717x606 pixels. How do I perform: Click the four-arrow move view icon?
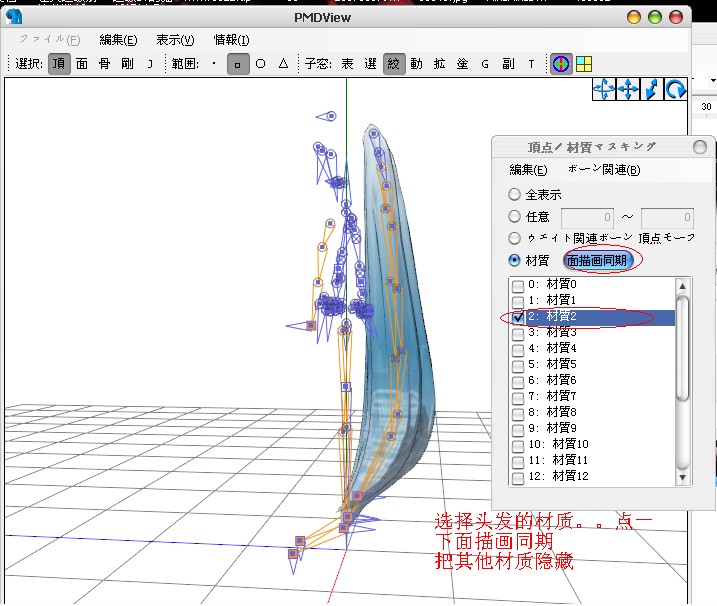628,89
